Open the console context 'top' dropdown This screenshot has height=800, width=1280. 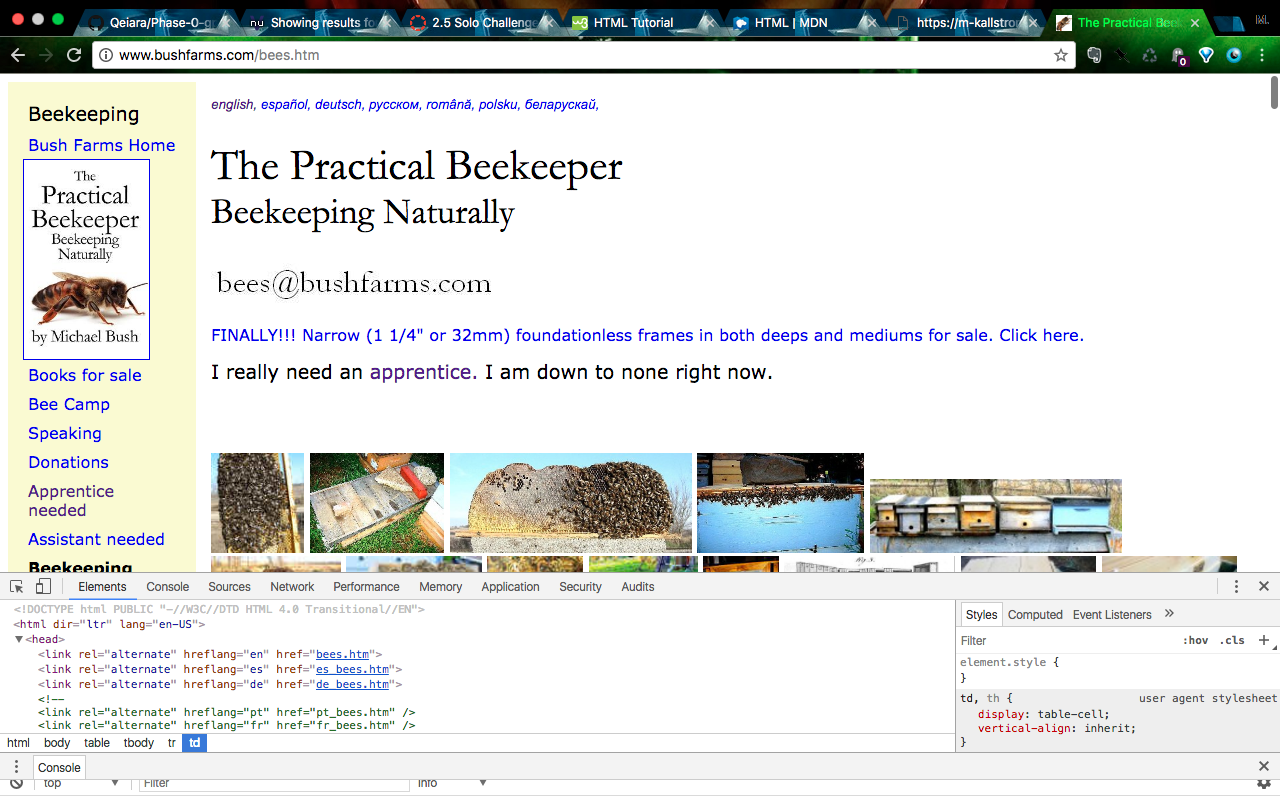pos(80,783)
